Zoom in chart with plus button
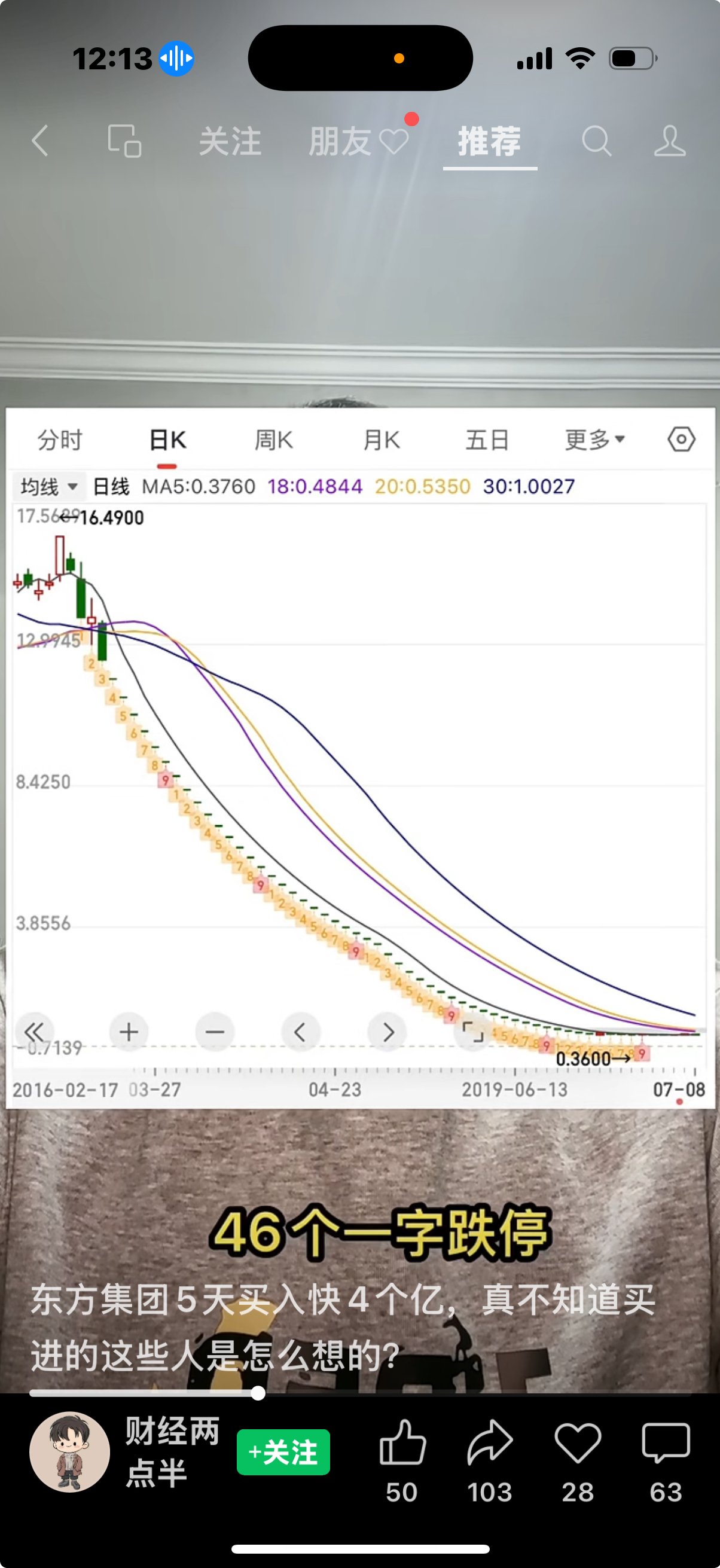720x1568 pixels. coord(129,1032)
